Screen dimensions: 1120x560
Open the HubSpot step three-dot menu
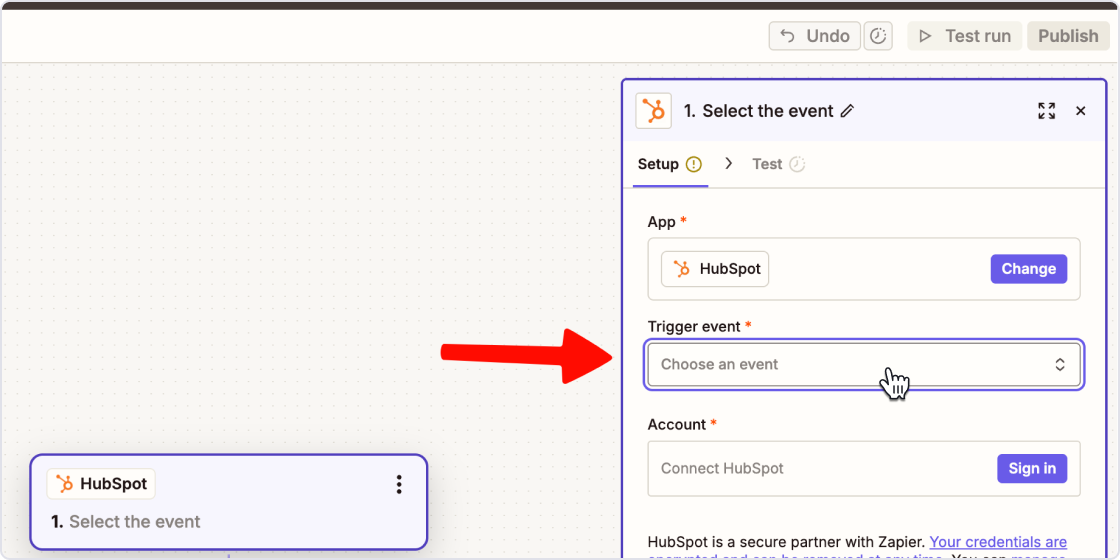399,484
